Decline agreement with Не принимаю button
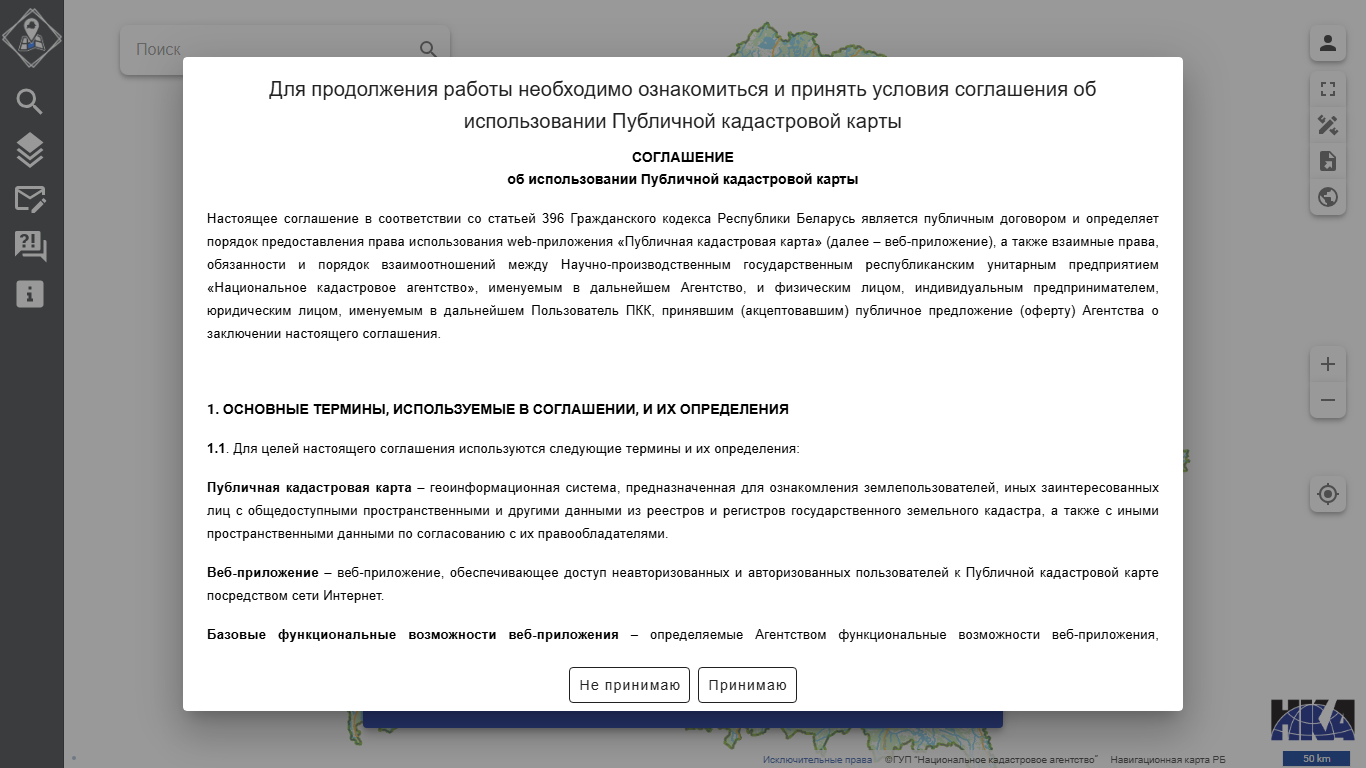 click(x=629, y=685)
